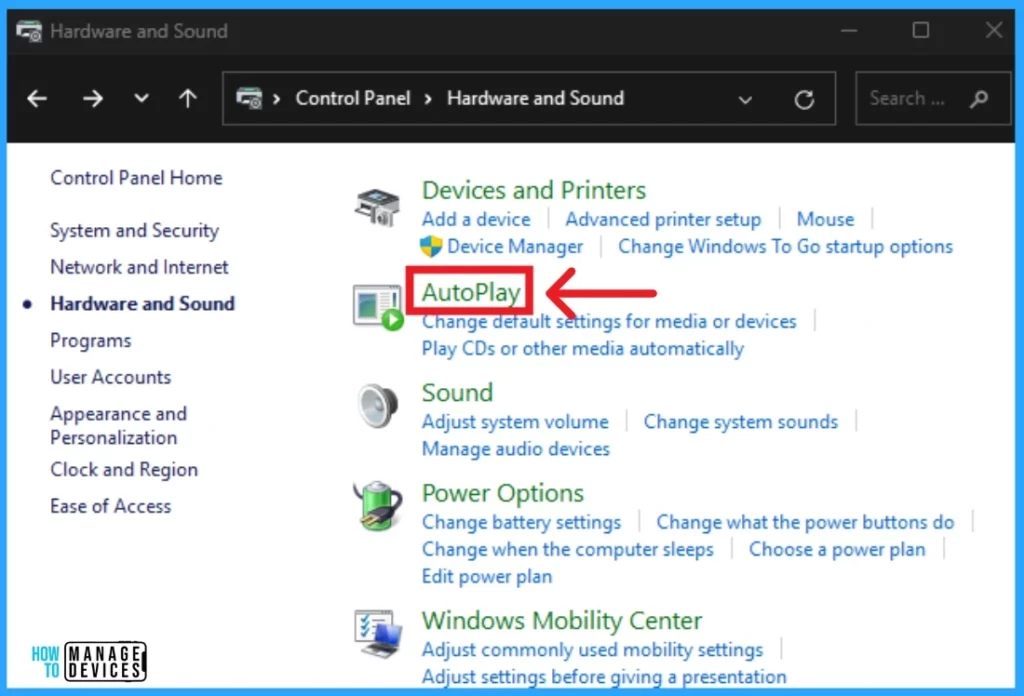Image resolution: width=1024 pixels, height=696 pixels.
Task: Click the Search box
Action: (933, 99)
